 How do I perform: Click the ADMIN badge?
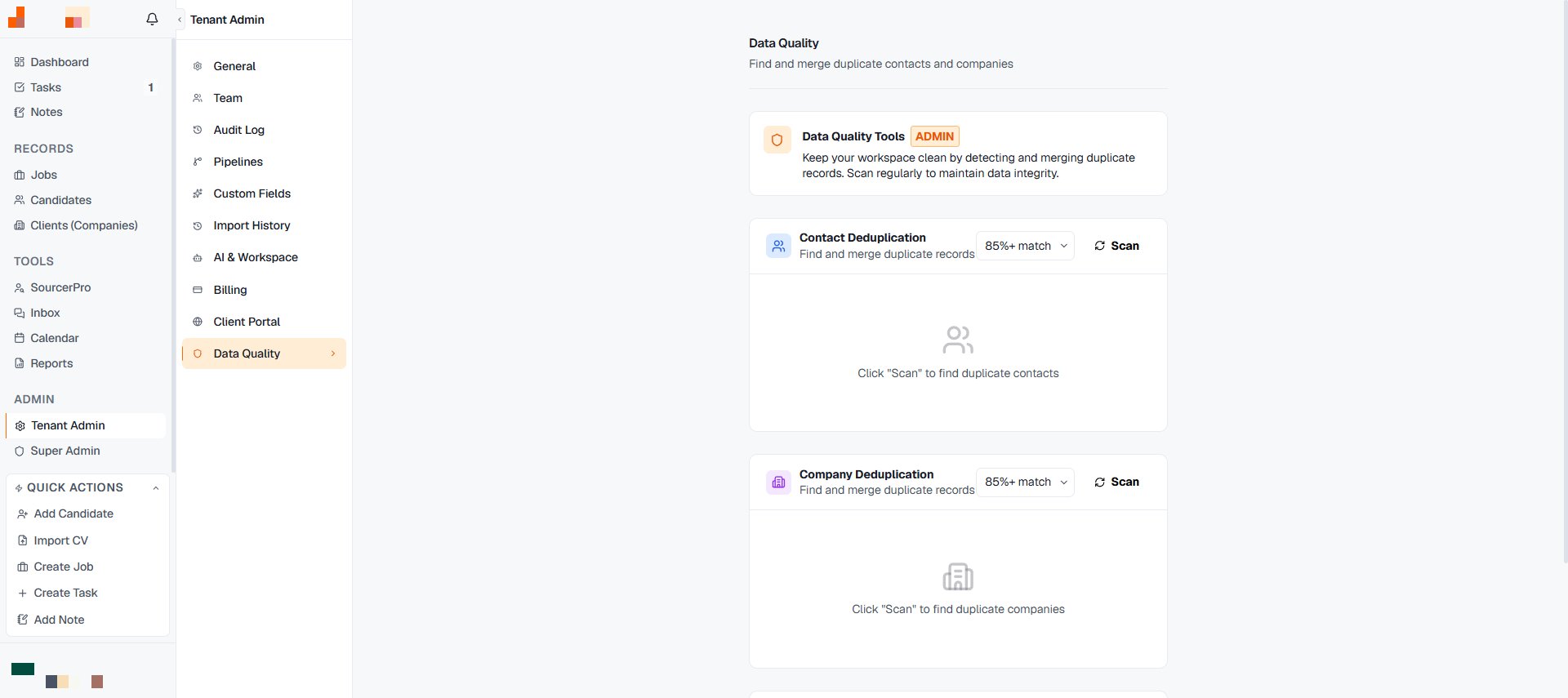[935, 136]
